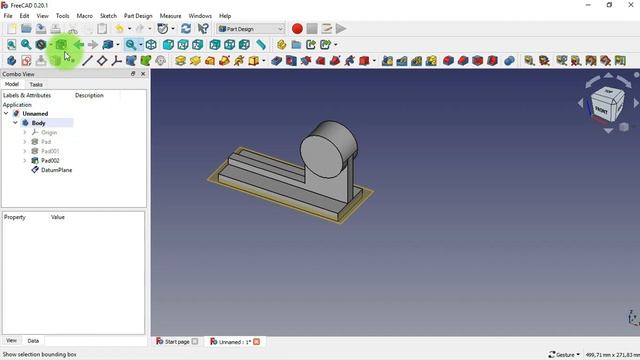Expand the Pad002 tree node
The height and width of the screenshot is (360, 640).
tap(25, 160)
